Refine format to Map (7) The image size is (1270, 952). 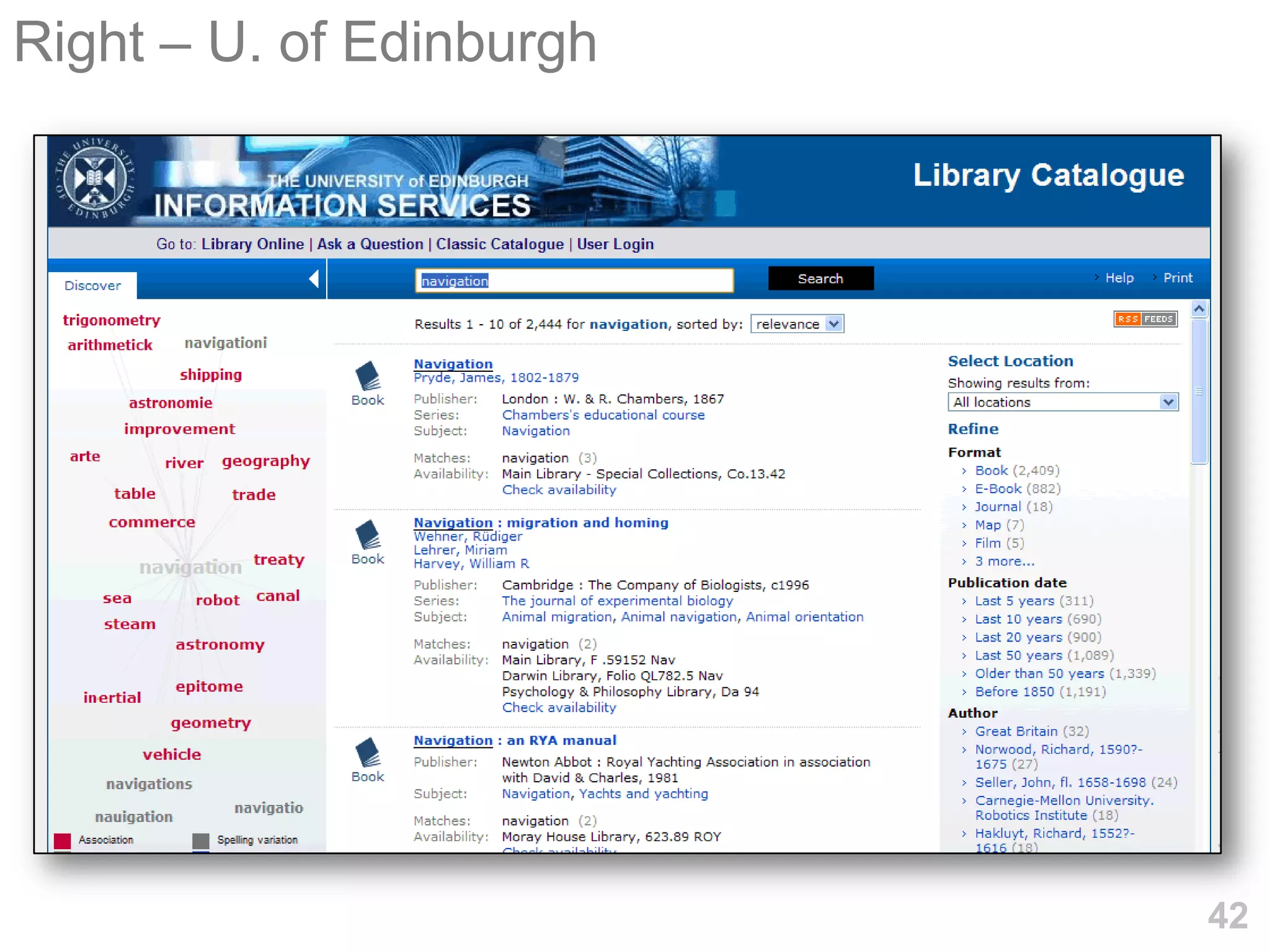[x=1000, y=525]
